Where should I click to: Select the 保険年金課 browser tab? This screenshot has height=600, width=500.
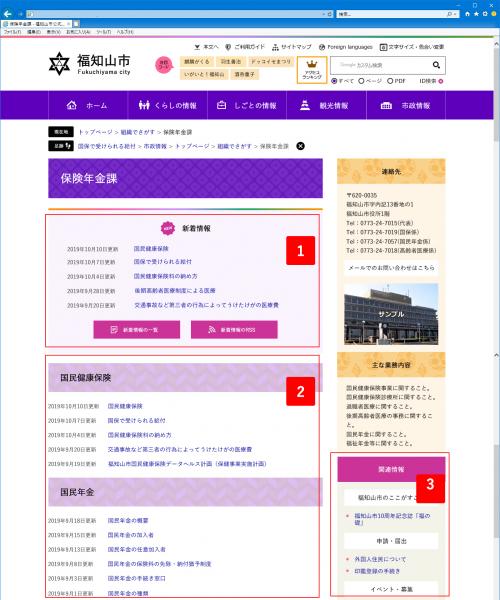36,24
